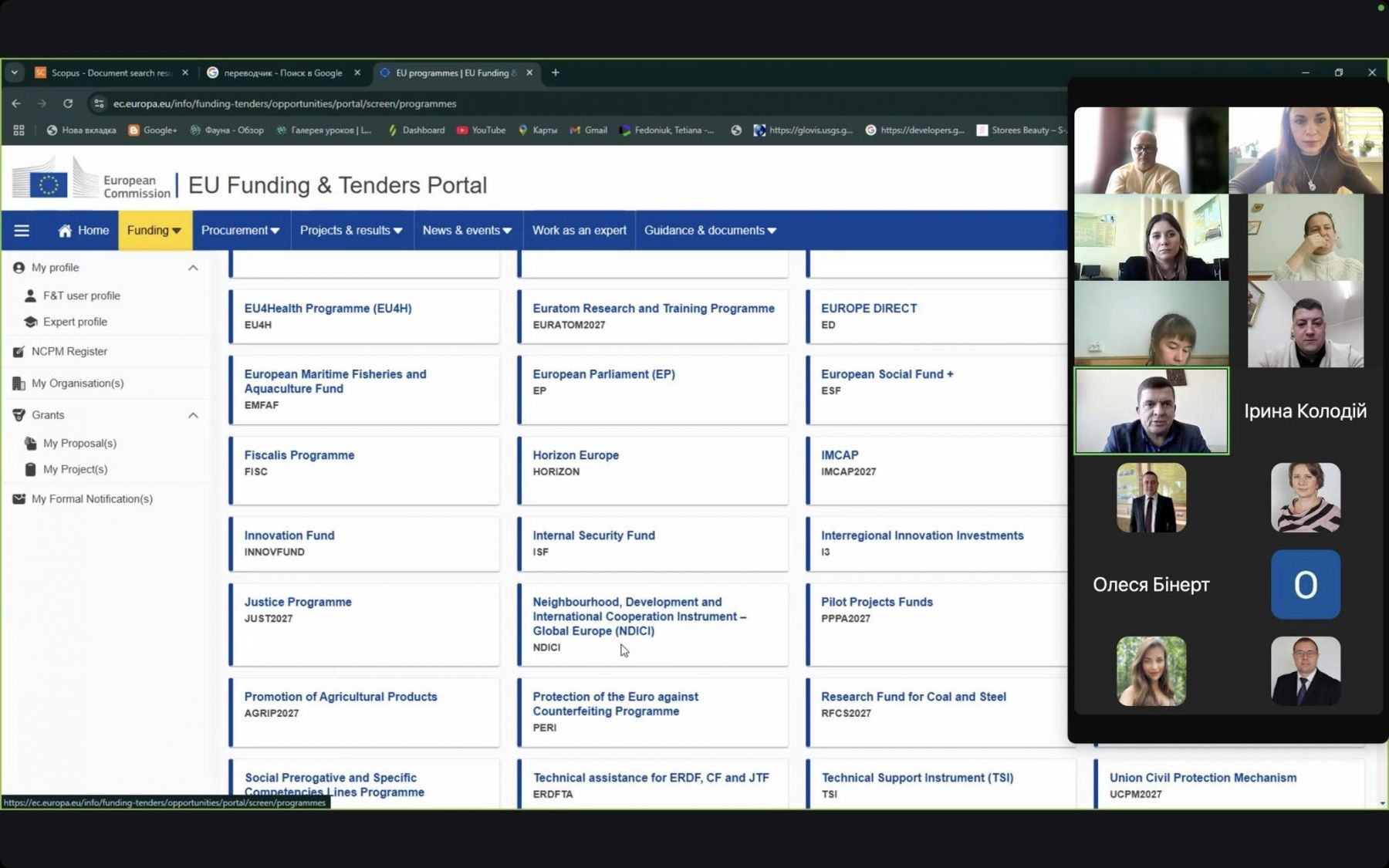The width and height of the screenshot is (1389, 868).
Task: Open the EUROPE DIRECT card
Action: 937,316
